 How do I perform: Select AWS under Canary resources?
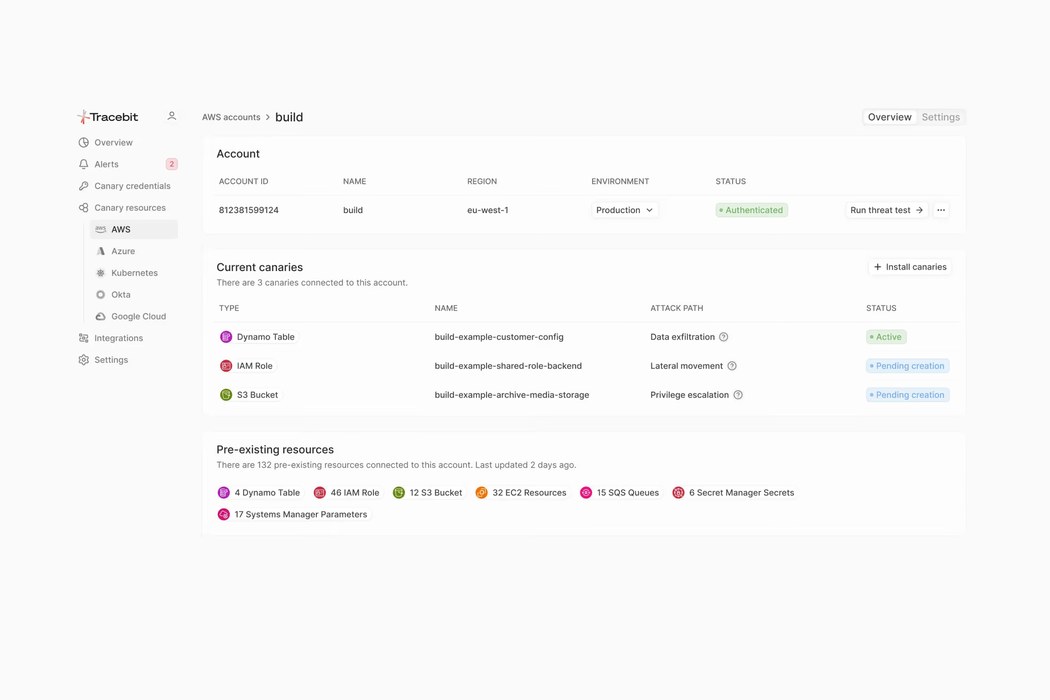134,229
